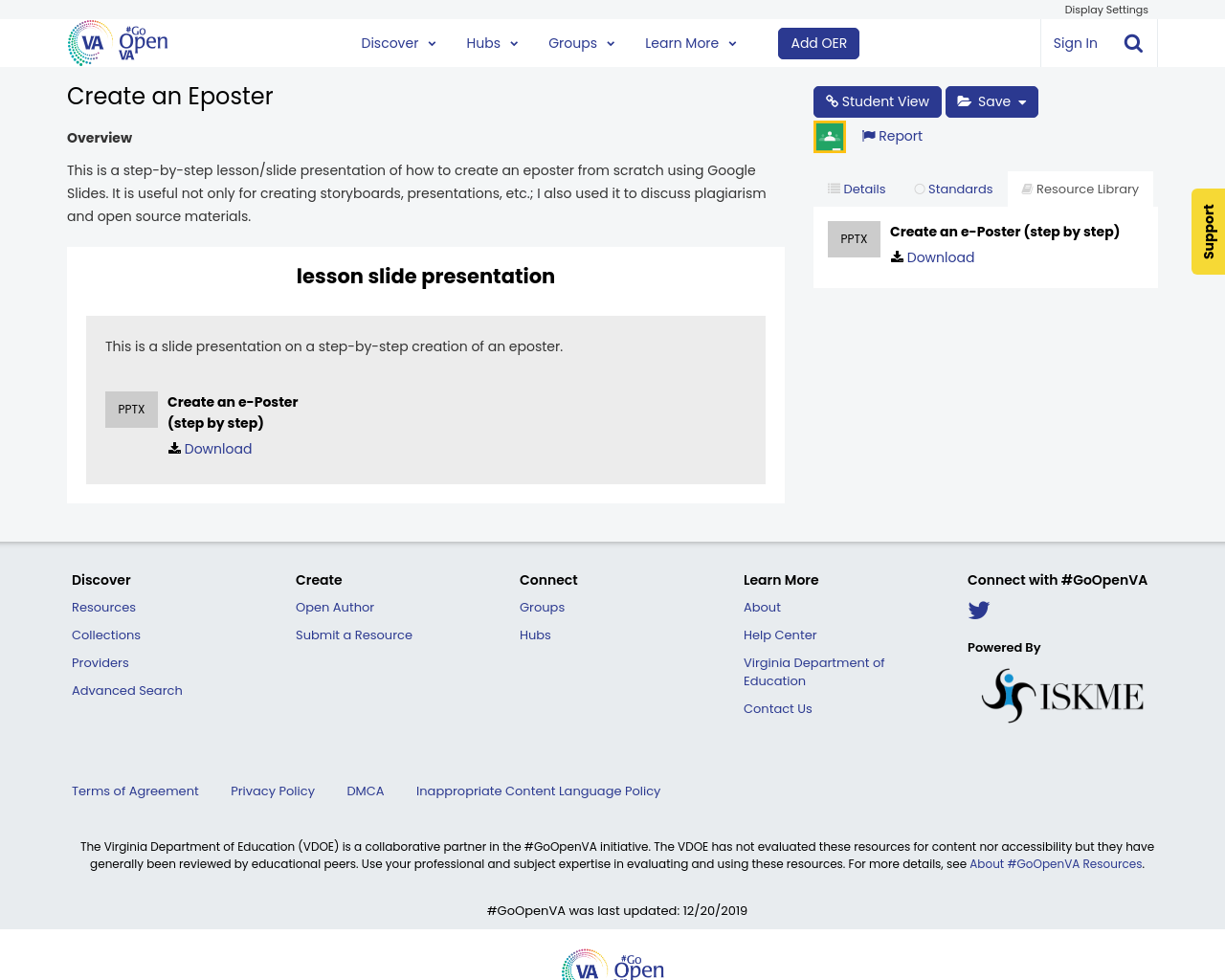Click the Twitter bird icon
1225x980 pixels.
[x=979, y=611]
